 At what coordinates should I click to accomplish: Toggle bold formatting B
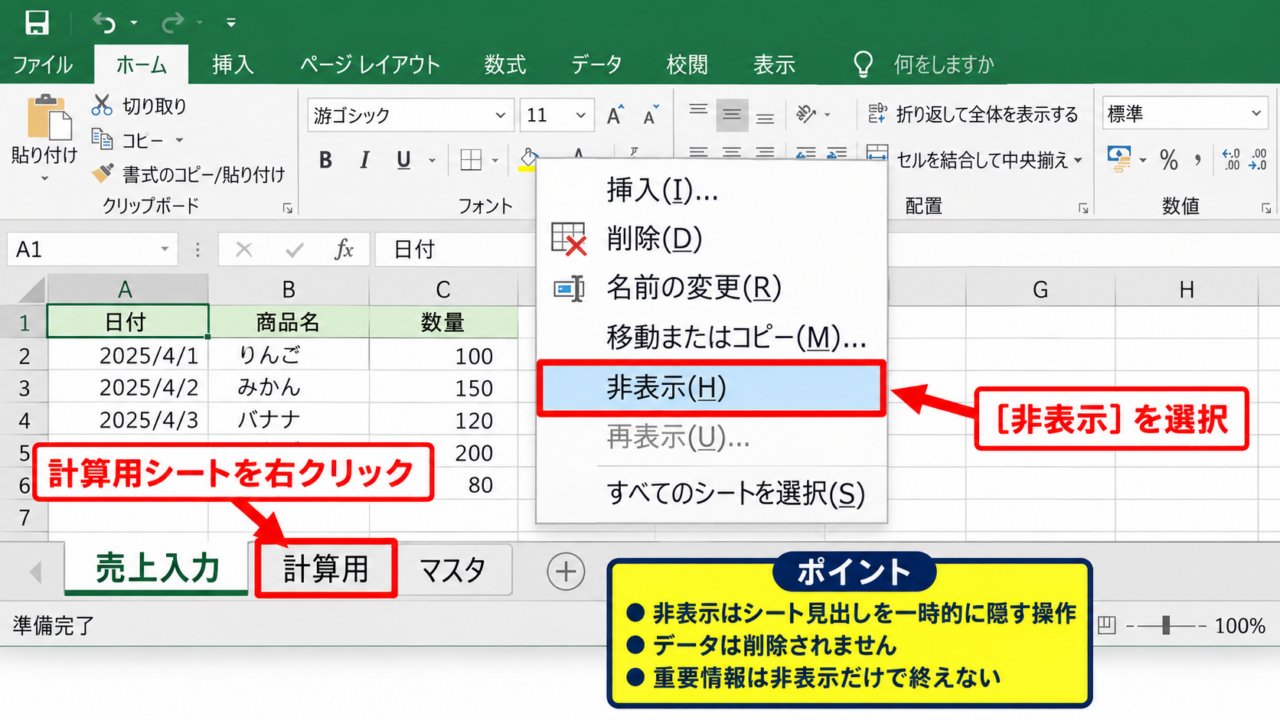325,160
